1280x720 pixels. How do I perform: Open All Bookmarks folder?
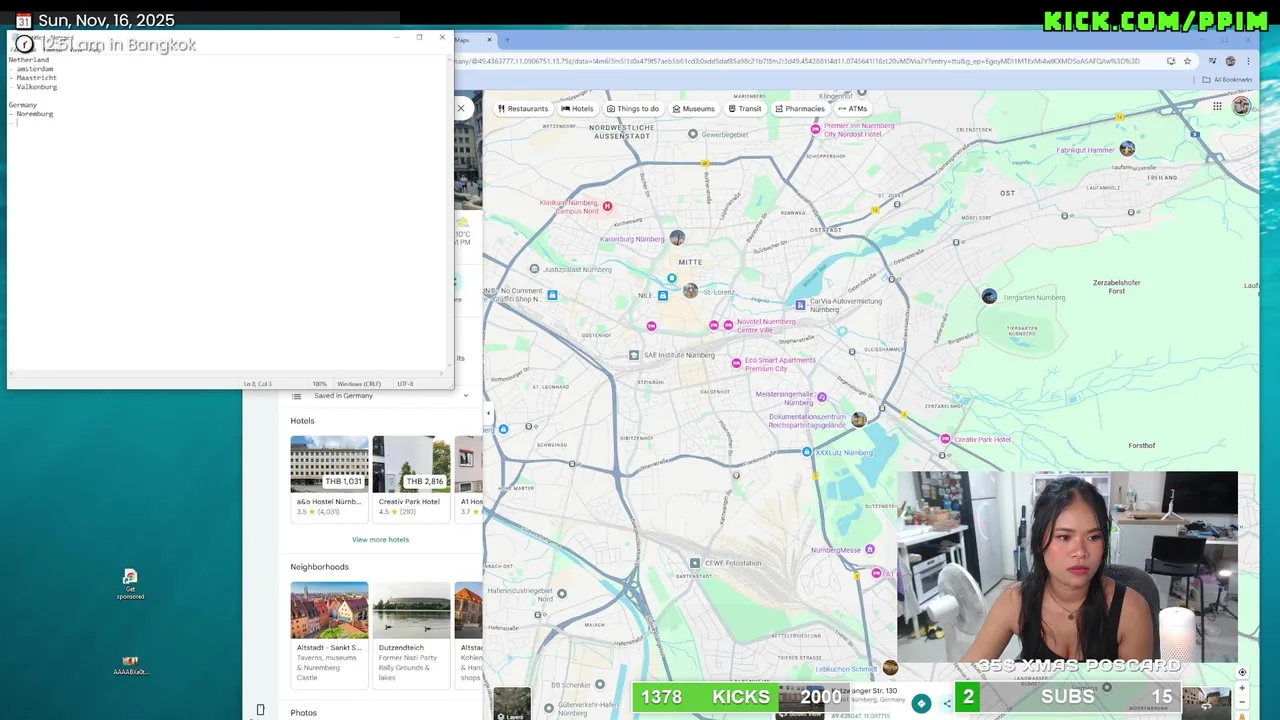point(1226,79)
